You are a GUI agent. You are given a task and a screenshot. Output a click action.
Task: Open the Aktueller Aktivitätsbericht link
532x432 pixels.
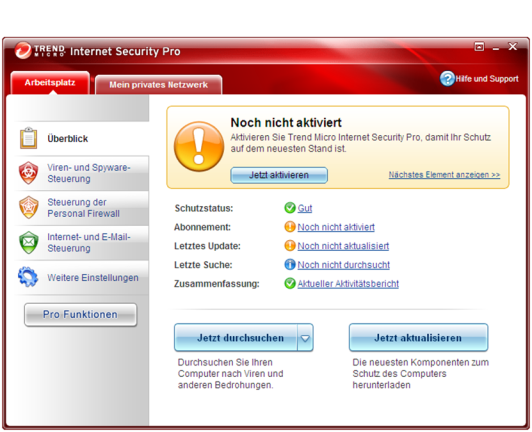click(348, 284)
